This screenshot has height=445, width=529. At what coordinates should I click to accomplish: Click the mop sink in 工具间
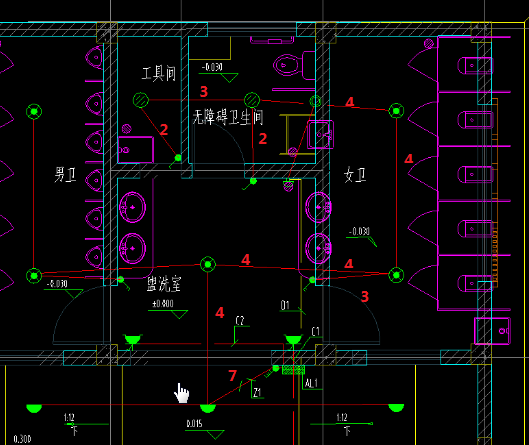coord(136,150)
